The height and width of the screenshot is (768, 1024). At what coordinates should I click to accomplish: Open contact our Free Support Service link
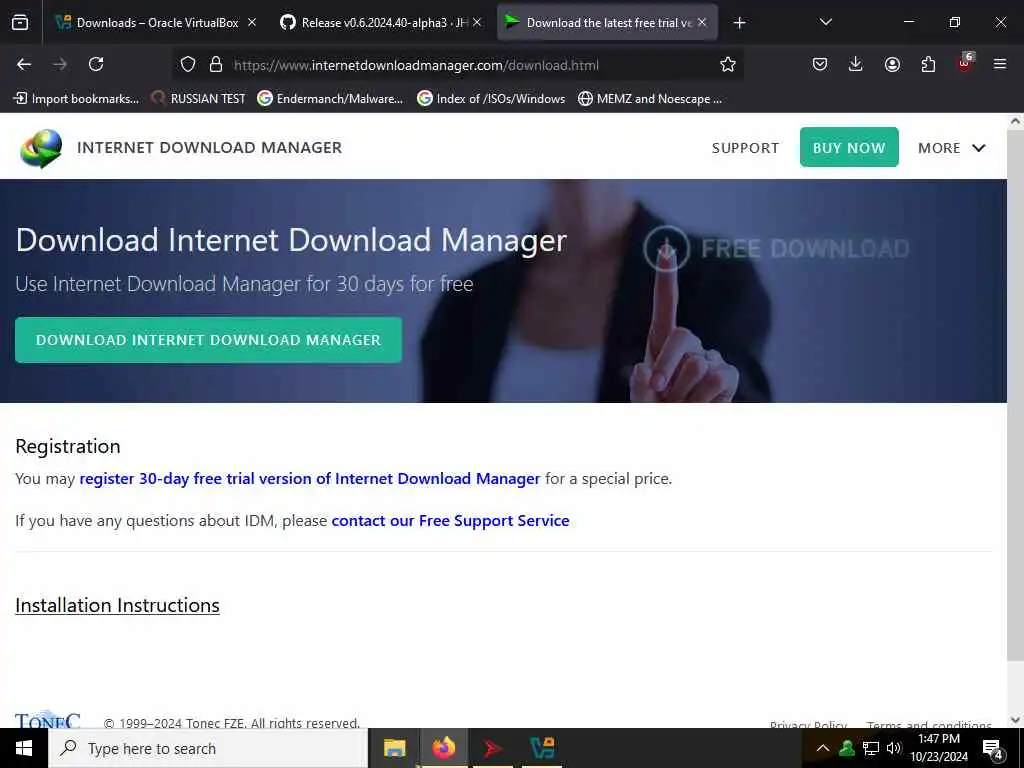[451, 520]
